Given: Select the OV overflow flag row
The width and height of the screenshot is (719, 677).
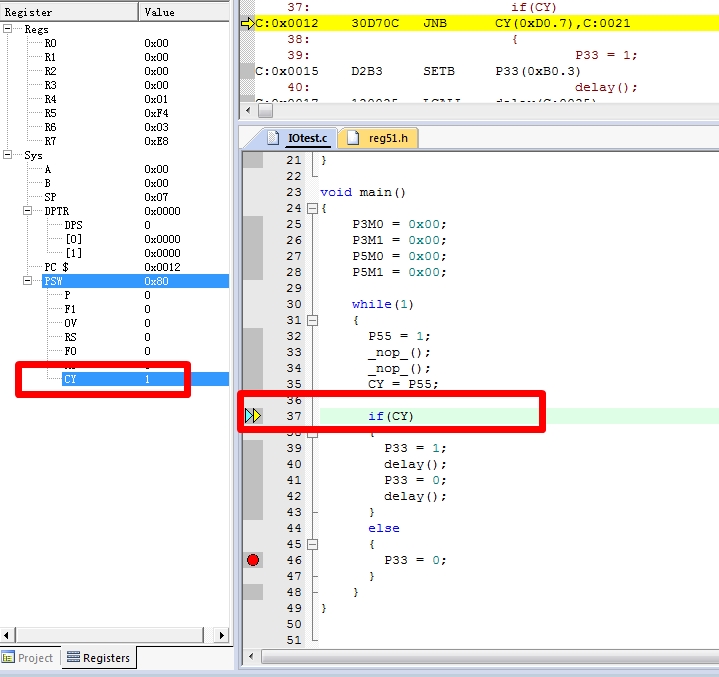Looking at the screenshot, I should [x=145, y=323].
